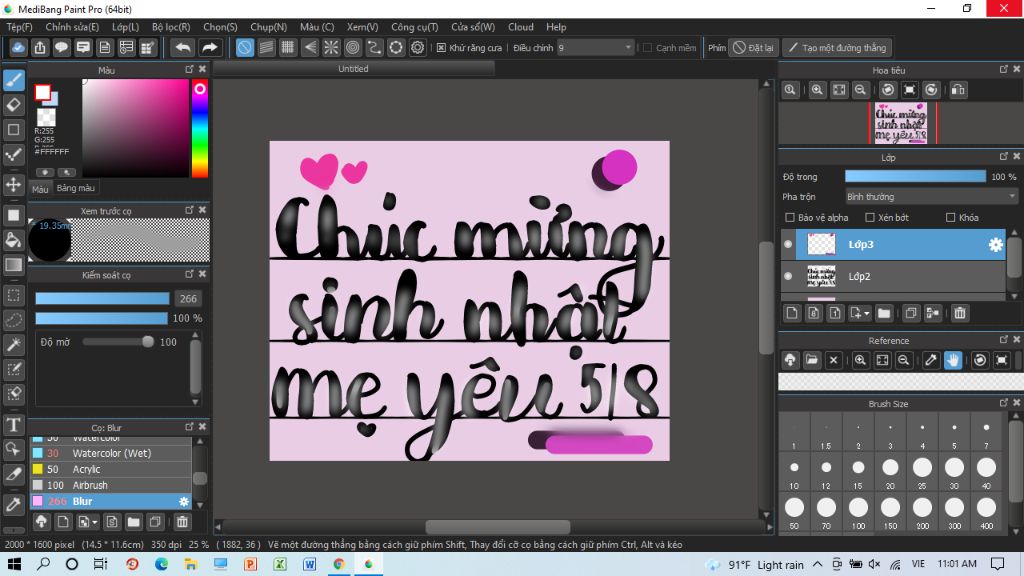Image resolution: width=1024 pixels, height=576 pixels.
Task: Switch to the Bảng màu tab
Action: click(76, 188)
